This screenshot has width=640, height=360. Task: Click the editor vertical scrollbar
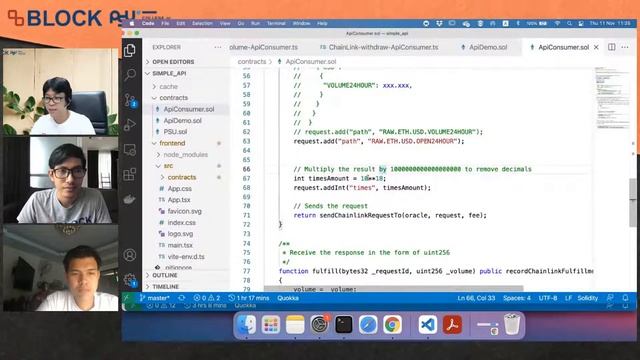(633, 202)
